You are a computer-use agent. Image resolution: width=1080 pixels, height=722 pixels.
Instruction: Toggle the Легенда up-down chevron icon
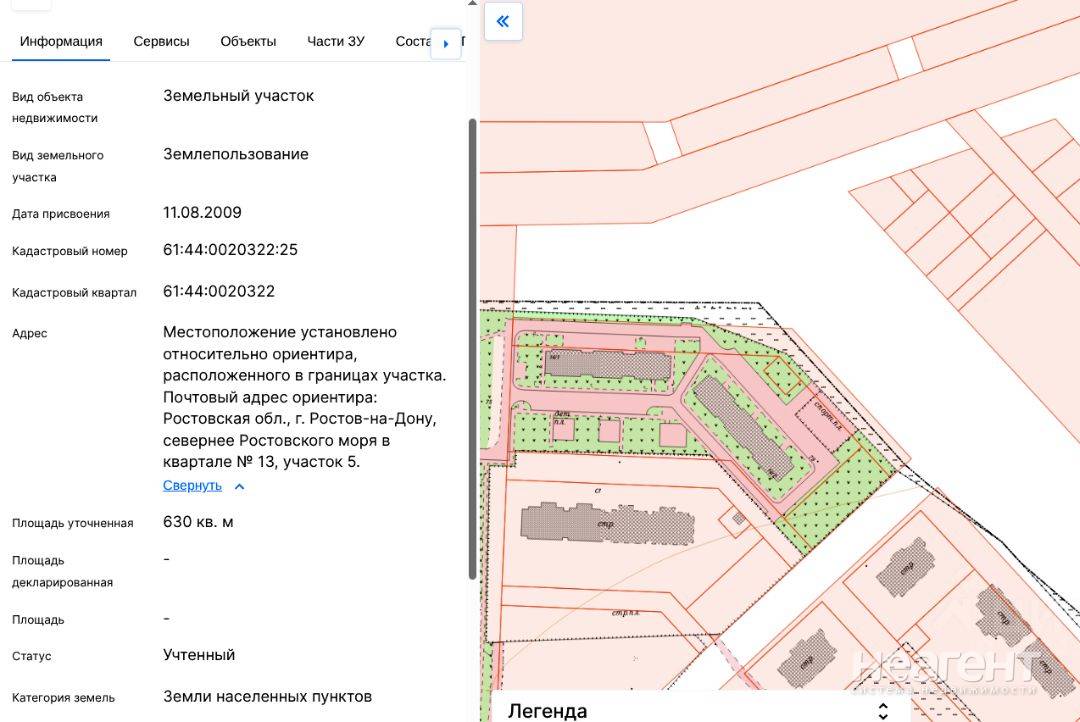(883, 711)
